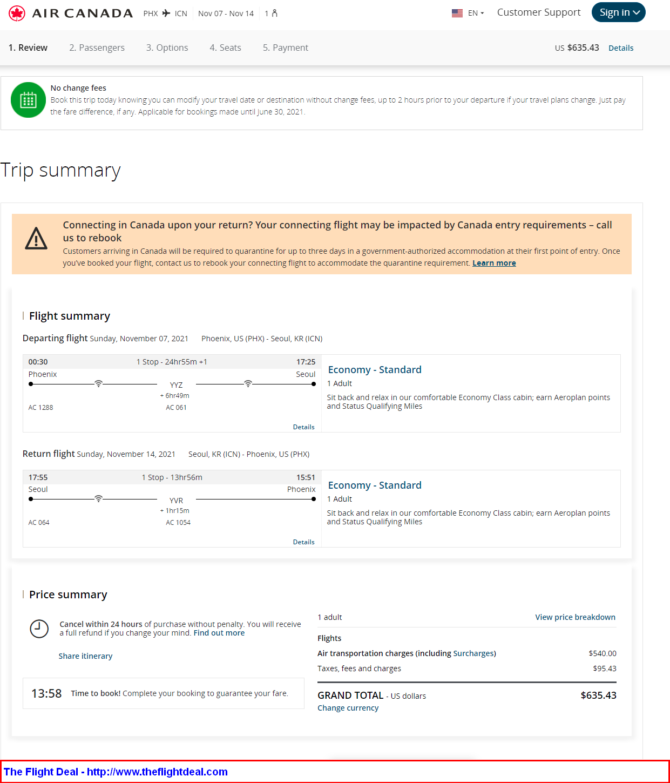
Task: Select the 1. Review step tab
Action: point(28,48)
